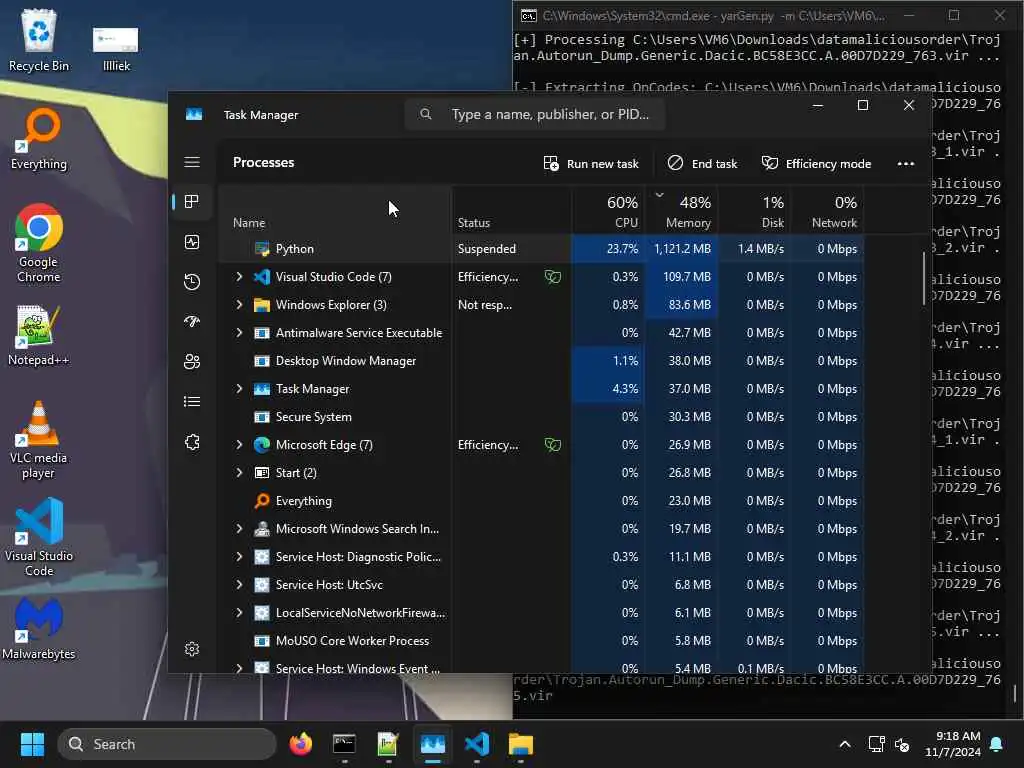
Task: Click the Visual Studio Code process icon
Action: (x=262, y=277)
